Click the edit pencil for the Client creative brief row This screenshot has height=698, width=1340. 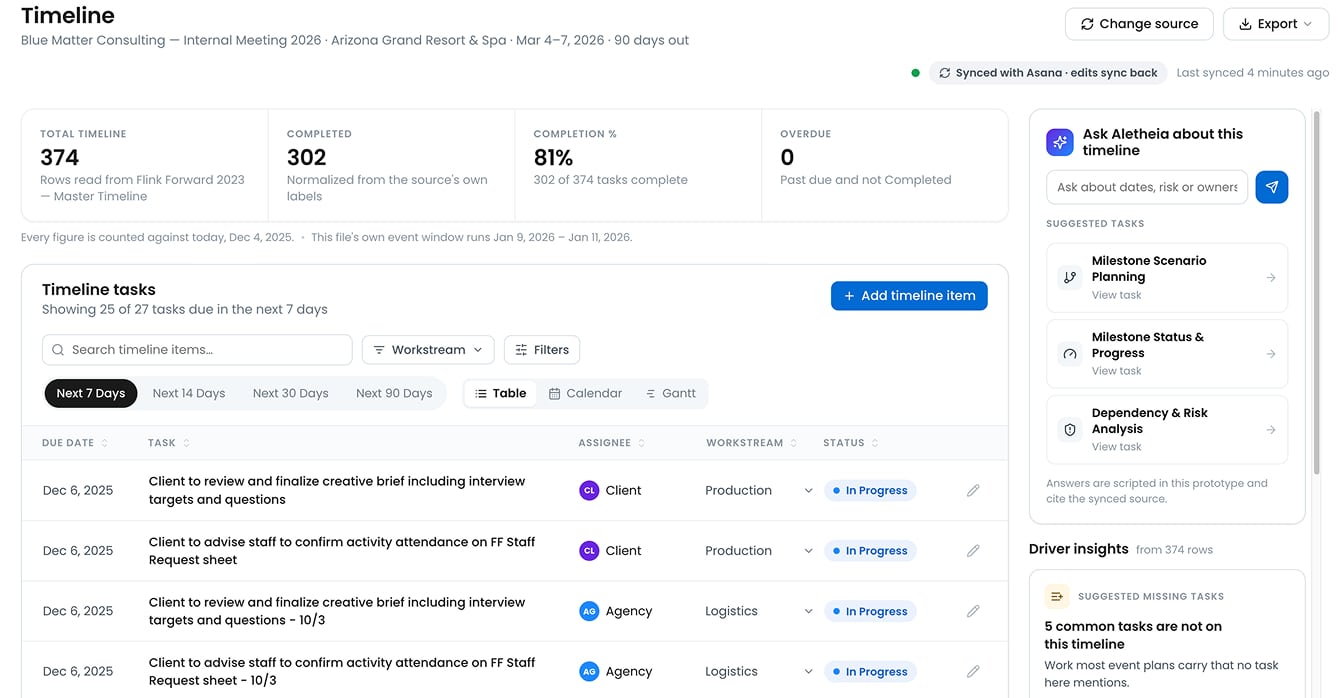973,491
